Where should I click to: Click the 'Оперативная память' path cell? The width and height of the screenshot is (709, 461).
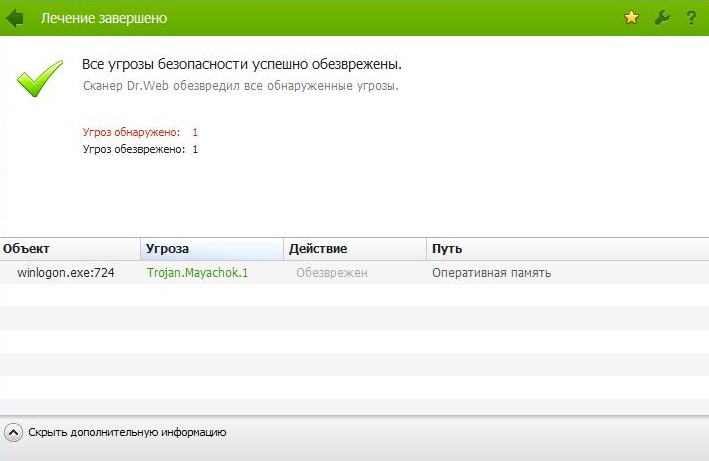coord(491,273)
